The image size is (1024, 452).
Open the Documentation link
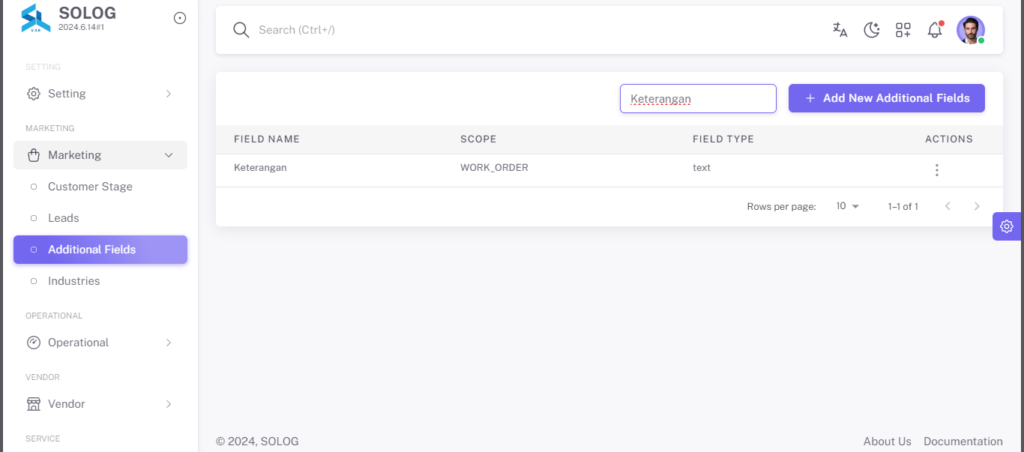(x=963, y=442)
